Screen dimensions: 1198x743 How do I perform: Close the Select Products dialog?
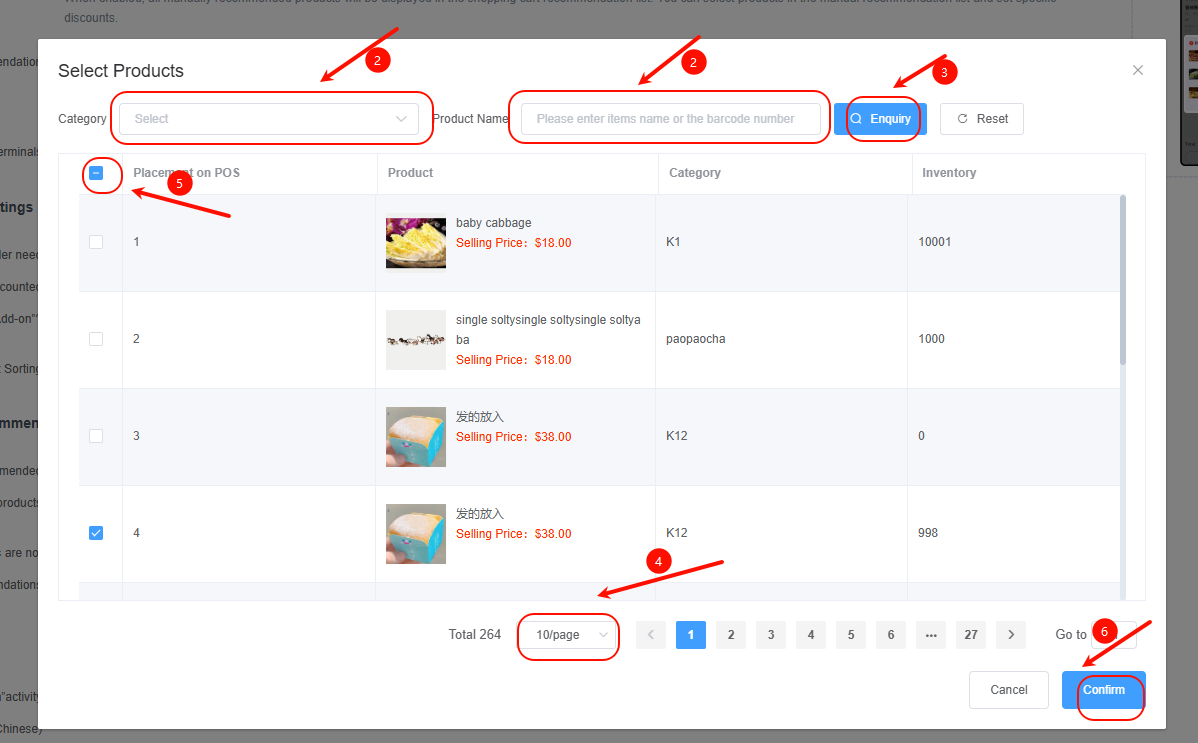point(1137,70)
